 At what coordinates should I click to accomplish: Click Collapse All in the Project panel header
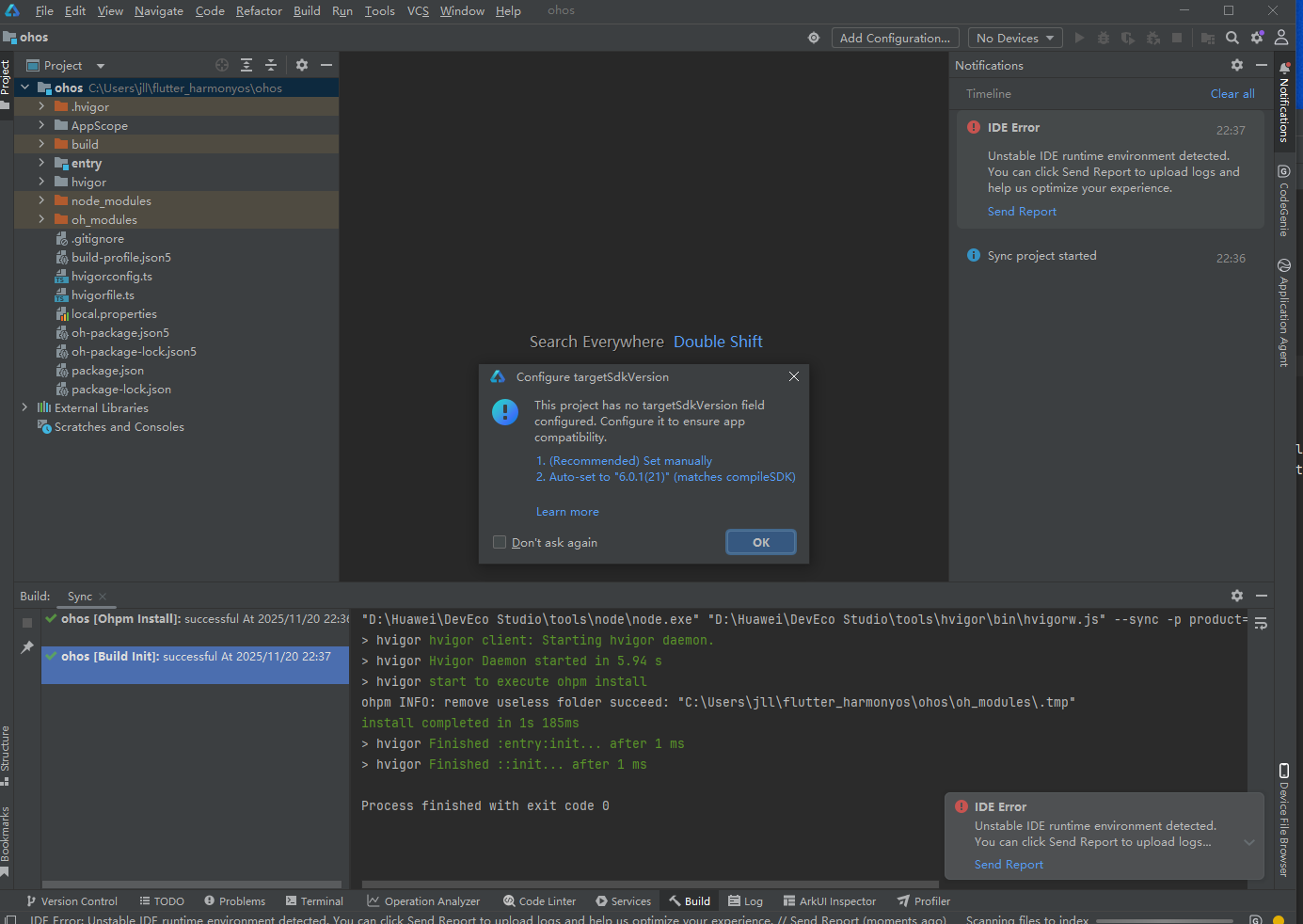[271, 65]
